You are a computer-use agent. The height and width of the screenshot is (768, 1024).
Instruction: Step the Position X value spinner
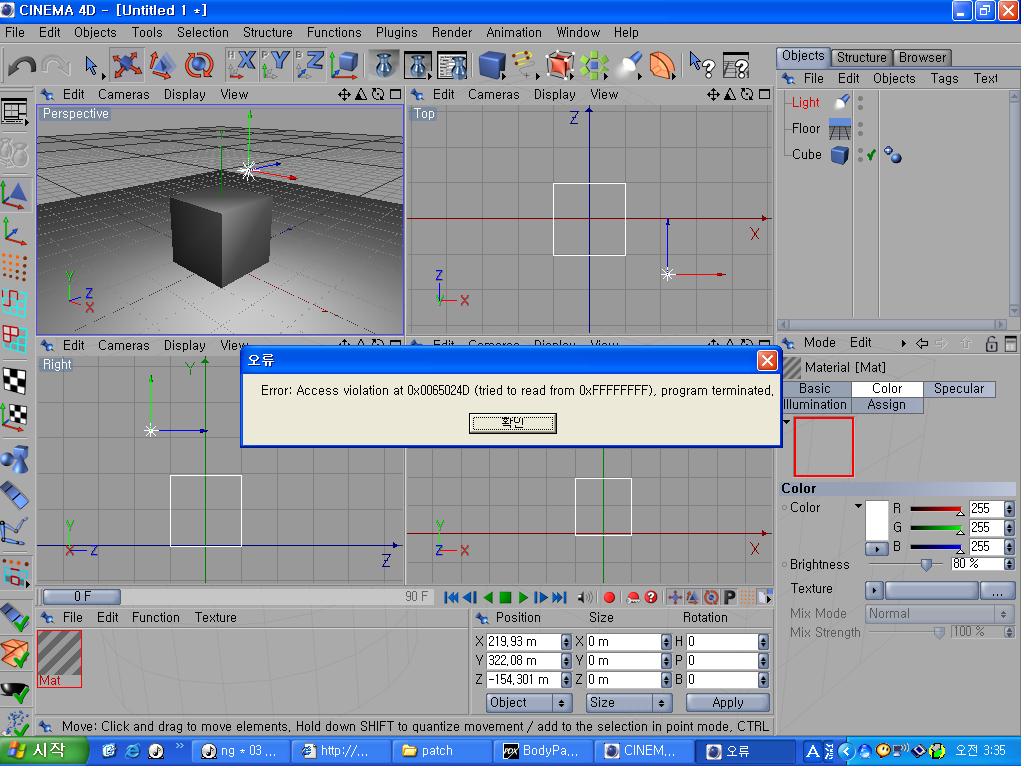click(566, 642)
